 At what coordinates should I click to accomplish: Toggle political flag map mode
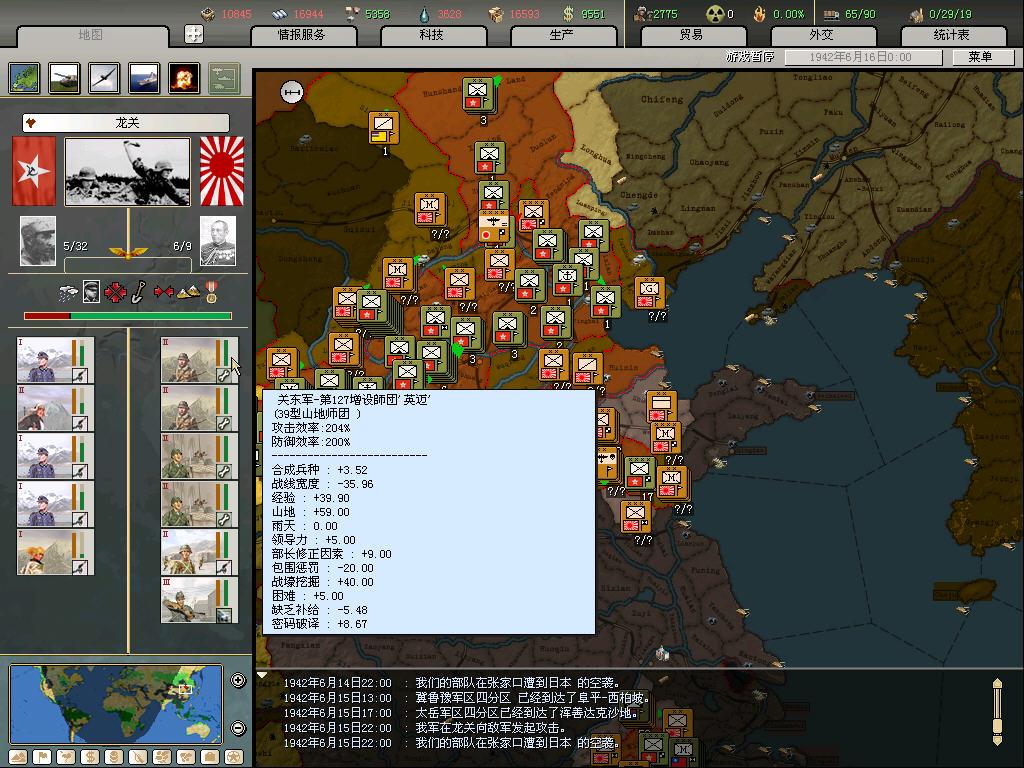43,756
